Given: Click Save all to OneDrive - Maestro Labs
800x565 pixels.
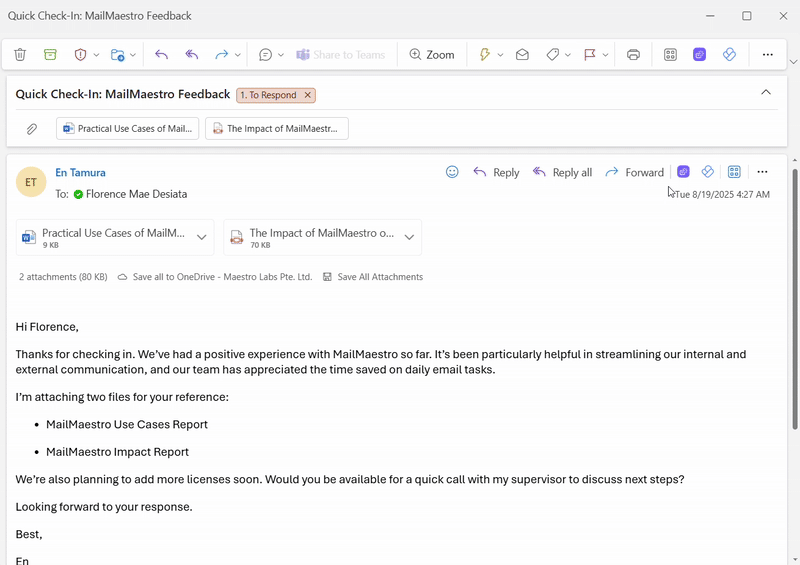Looking at the screenshot, I should point(215,277).
